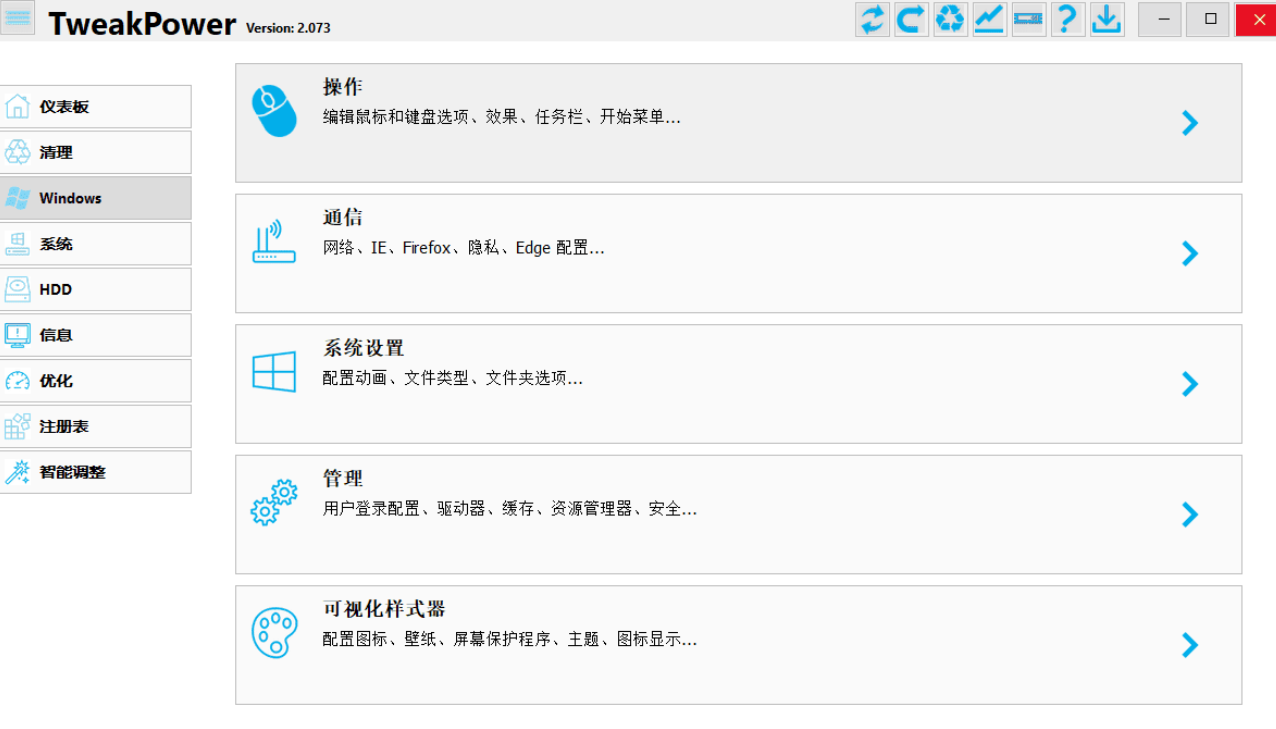1276x729 pixels.
Task: Open the 智能调整 sidebar section
Action: (96, 472)
